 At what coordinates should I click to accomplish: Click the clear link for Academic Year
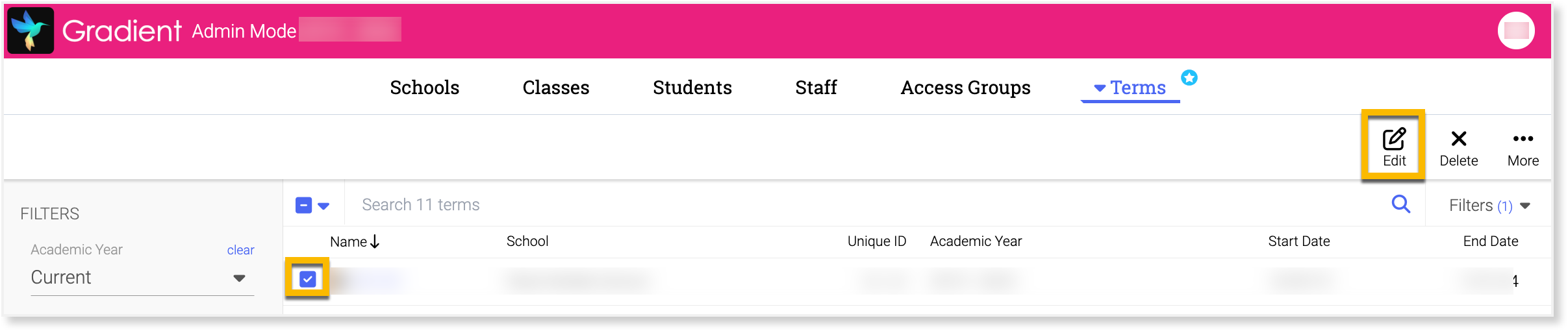click(x=240, y=250)
